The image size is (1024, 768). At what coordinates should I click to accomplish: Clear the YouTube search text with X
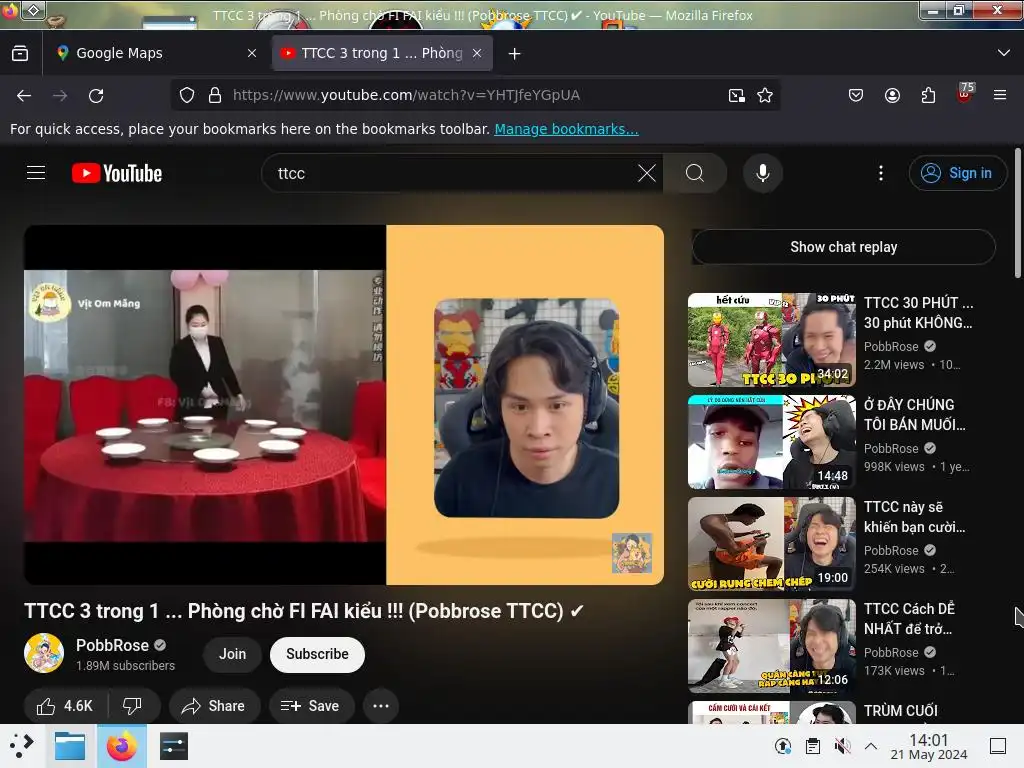[x=647, y=173]
